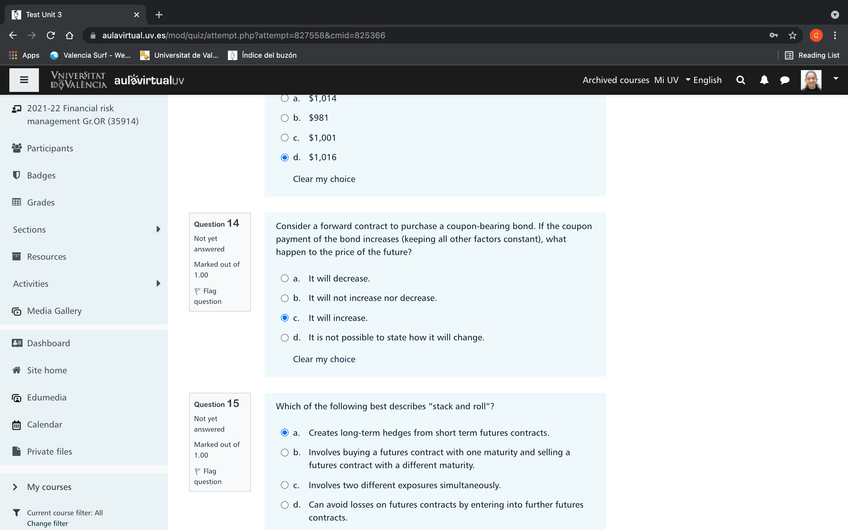Image resolution: width=848 pixels, height=530 pixels.
Task: Select answer a. It will decrease
Action: point(285,278)
